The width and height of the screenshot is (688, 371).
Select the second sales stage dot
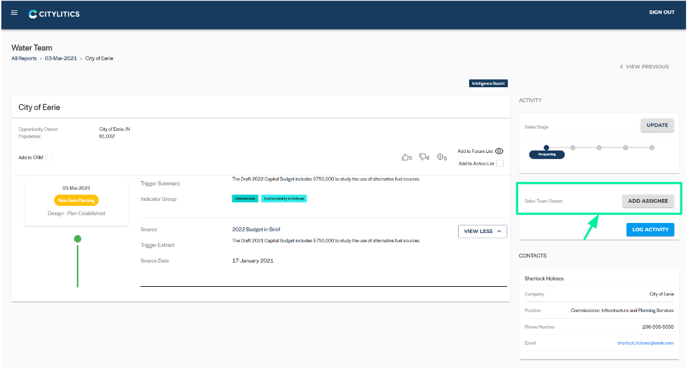click(x=573, y=148)
